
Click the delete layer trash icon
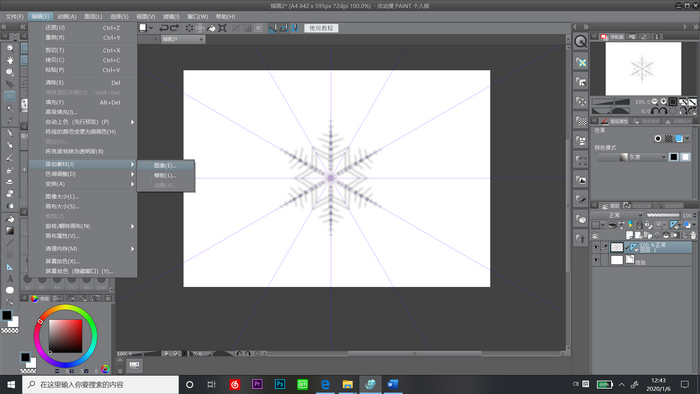point(693,235)
